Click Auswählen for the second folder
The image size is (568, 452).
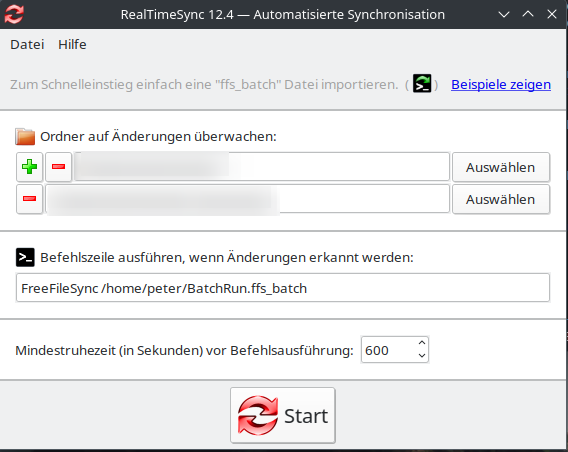pyautogui.click(x=501, y=199)
